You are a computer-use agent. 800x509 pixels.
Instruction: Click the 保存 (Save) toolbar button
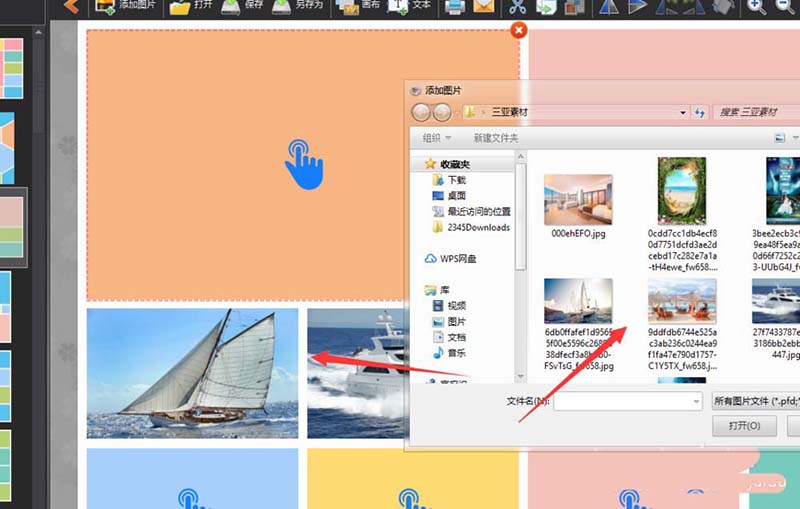(242, 6)
